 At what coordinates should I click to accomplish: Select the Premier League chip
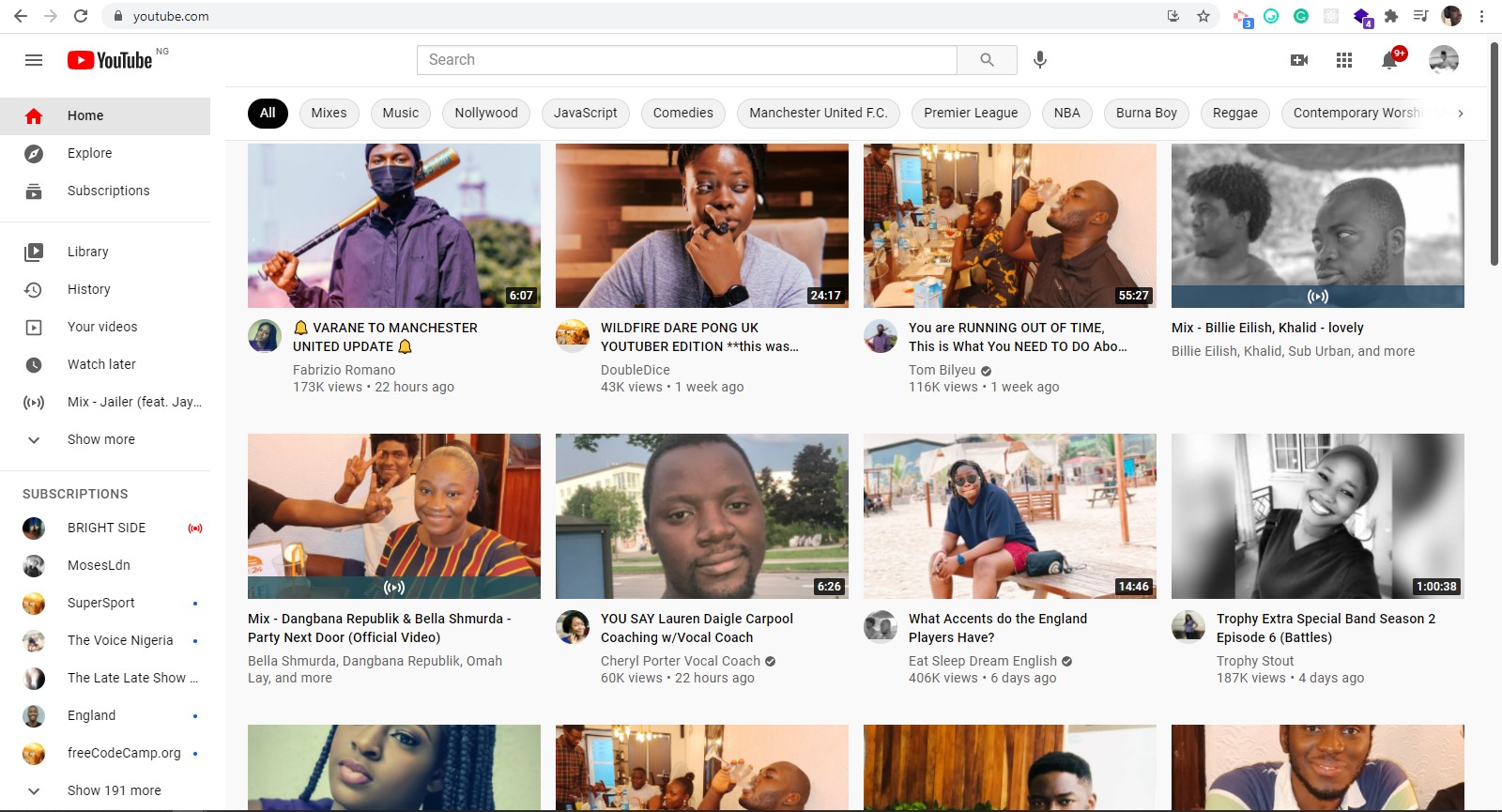[971, 113]
